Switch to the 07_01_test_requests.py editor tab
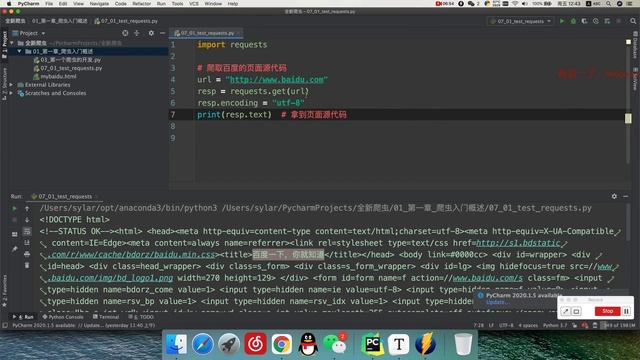The image size is (640, 360). [x=207, y=33]
